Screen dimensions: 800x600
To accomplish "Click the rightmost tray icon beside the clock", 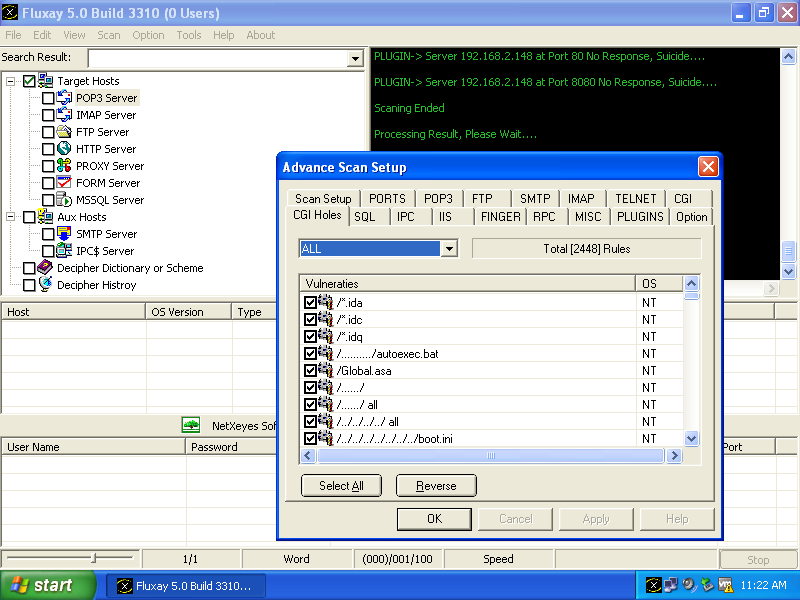I will click(725, 585).
